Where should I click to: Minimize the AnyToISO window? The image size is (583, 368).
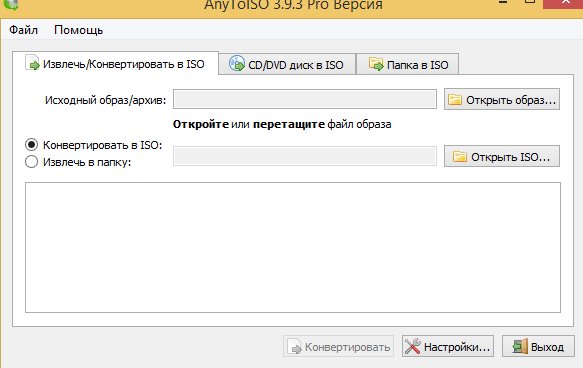coord(503,2)
